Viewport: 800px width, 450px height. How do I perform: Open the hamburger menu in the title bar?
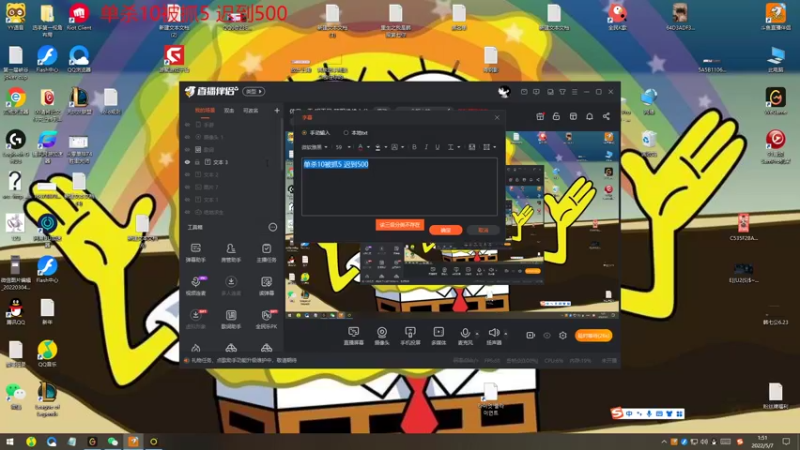click(574, 92)
